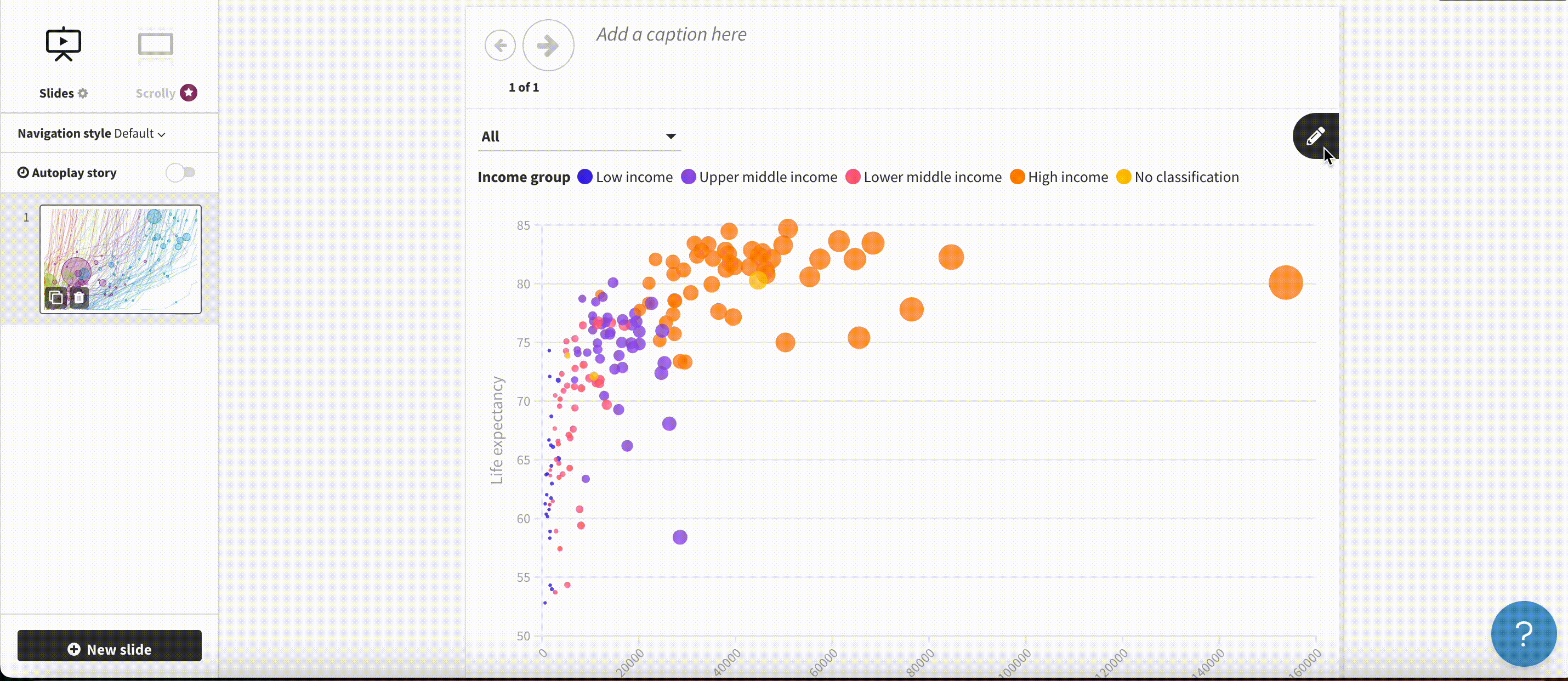Select the Slides presenter icon
The width and height of the screenshot is (1568, 681).
click(63, 43)
